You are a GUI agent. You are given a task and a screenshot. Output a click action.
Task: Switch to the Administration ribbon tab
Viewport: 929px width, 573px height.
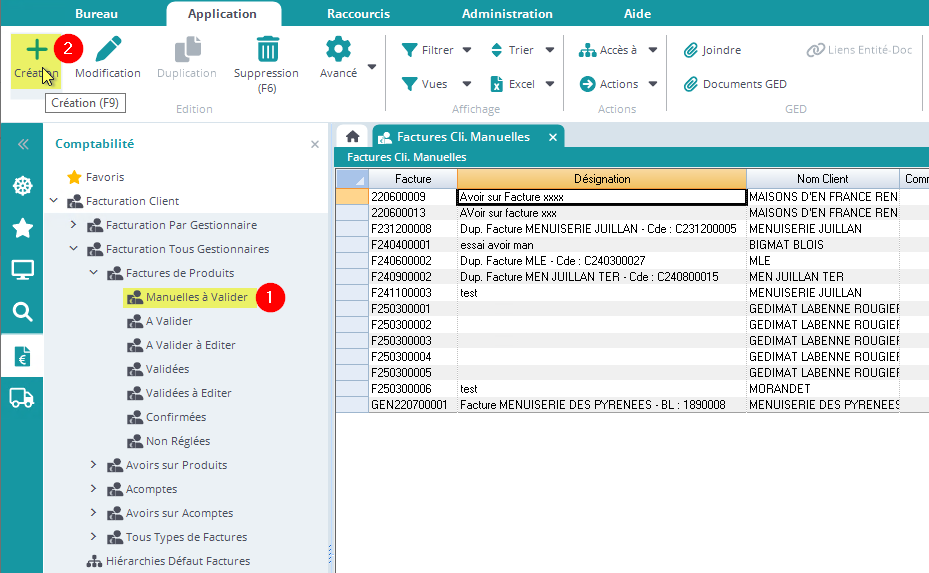click(x=507, y=14)
